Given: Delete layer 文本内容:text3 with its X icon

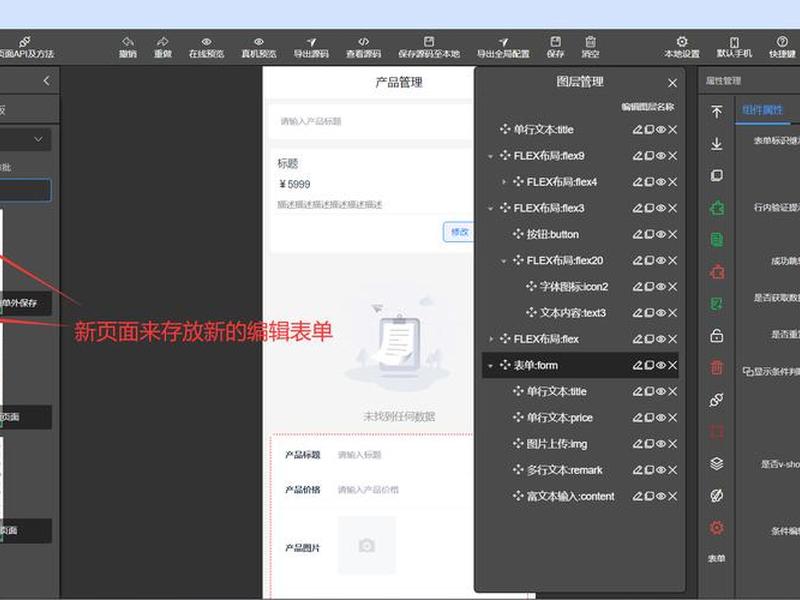Looking at the screenshot, I should point(672,313).
